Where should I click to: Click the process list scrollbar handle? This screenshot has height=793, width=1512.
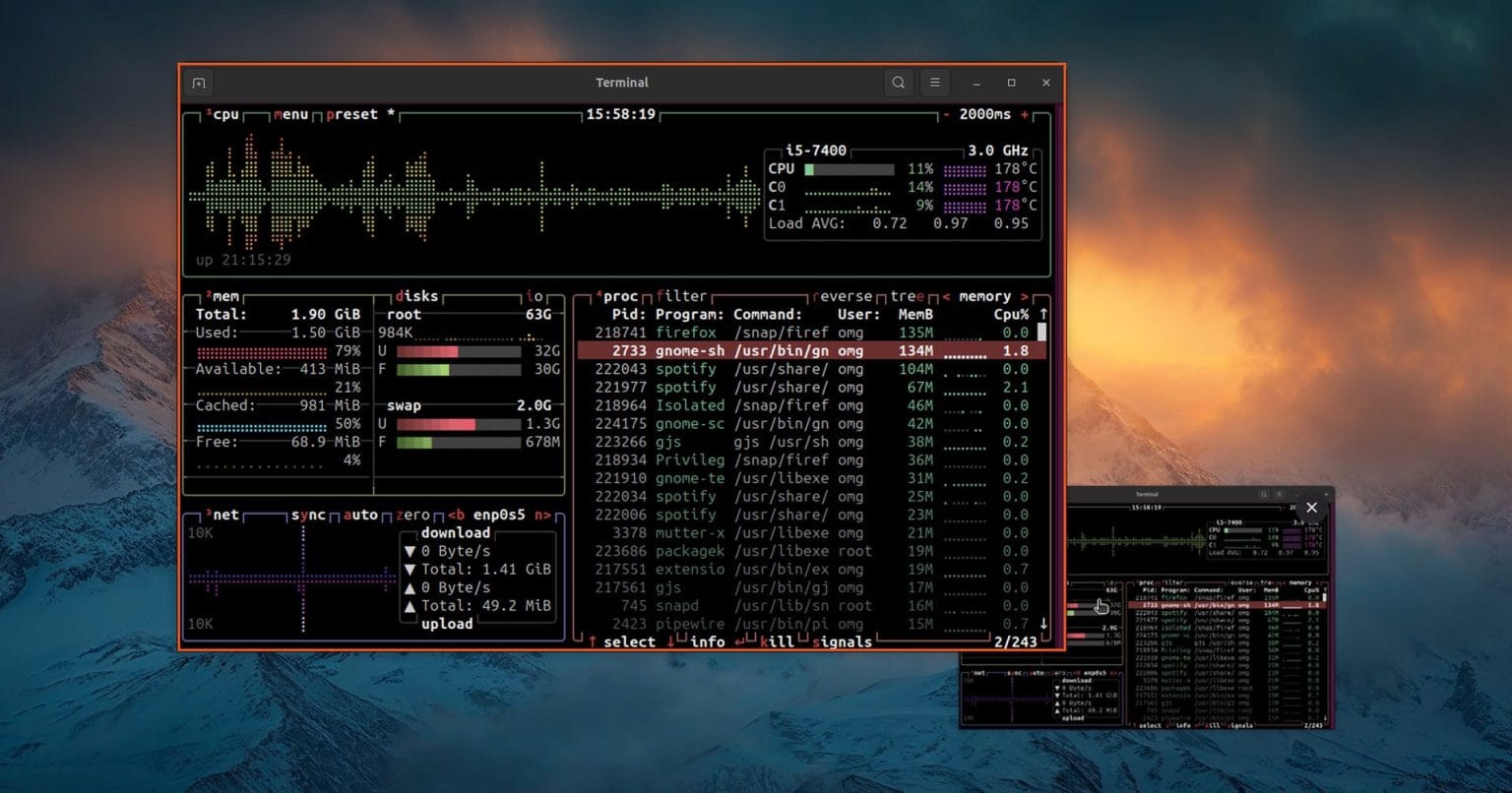pyautogui.click(x=1042, y=333)
